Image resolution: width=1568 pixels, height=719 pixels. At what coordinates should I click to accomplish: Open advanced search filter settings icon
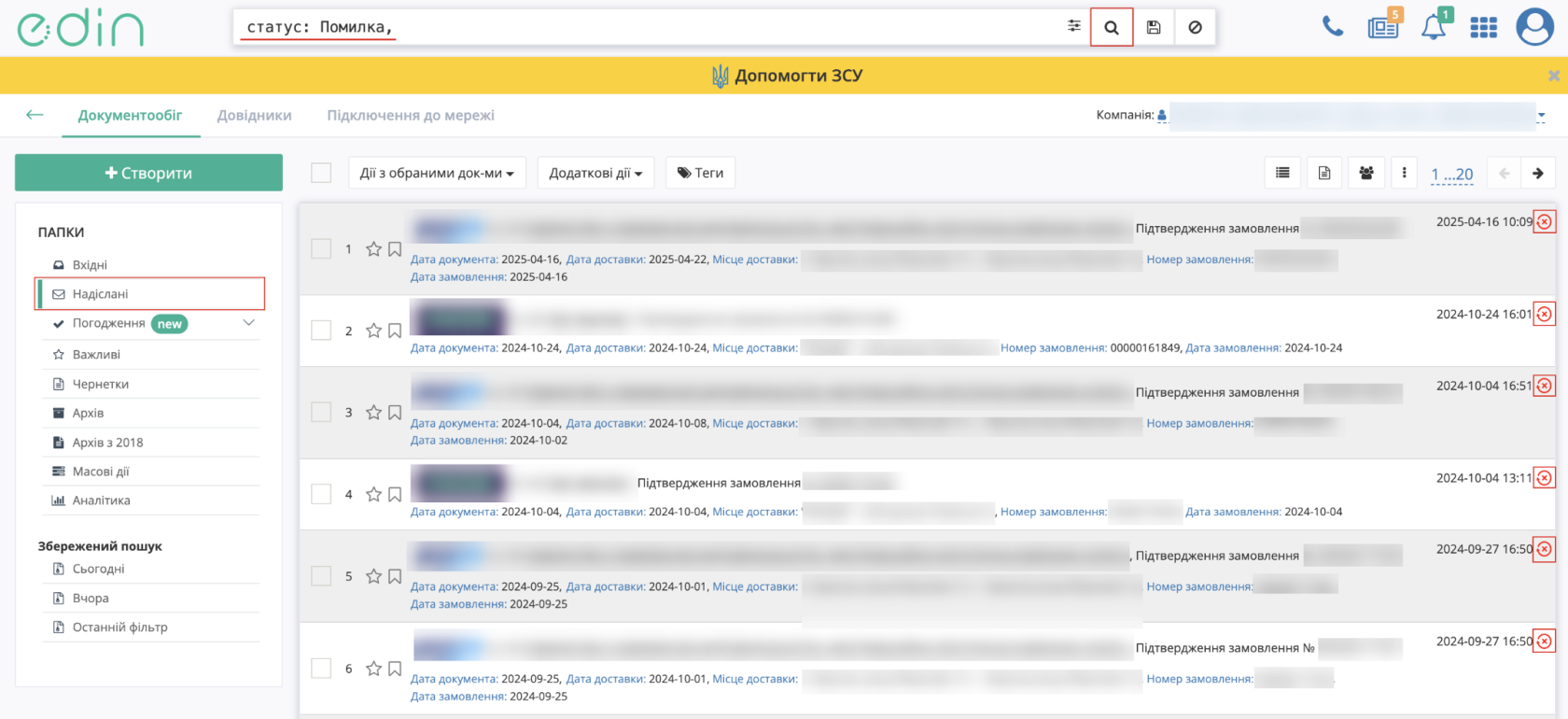pos(1074,26)
